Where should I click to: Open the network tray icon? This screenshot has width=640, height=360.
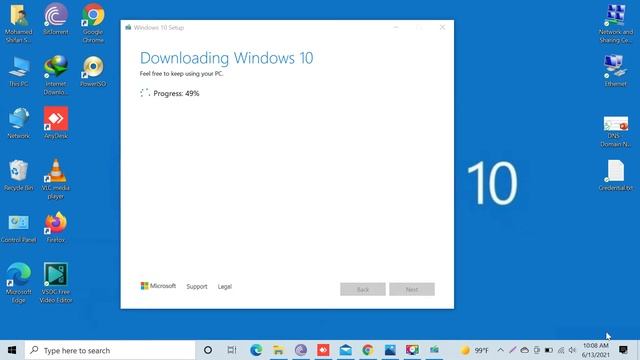(561, 350)
